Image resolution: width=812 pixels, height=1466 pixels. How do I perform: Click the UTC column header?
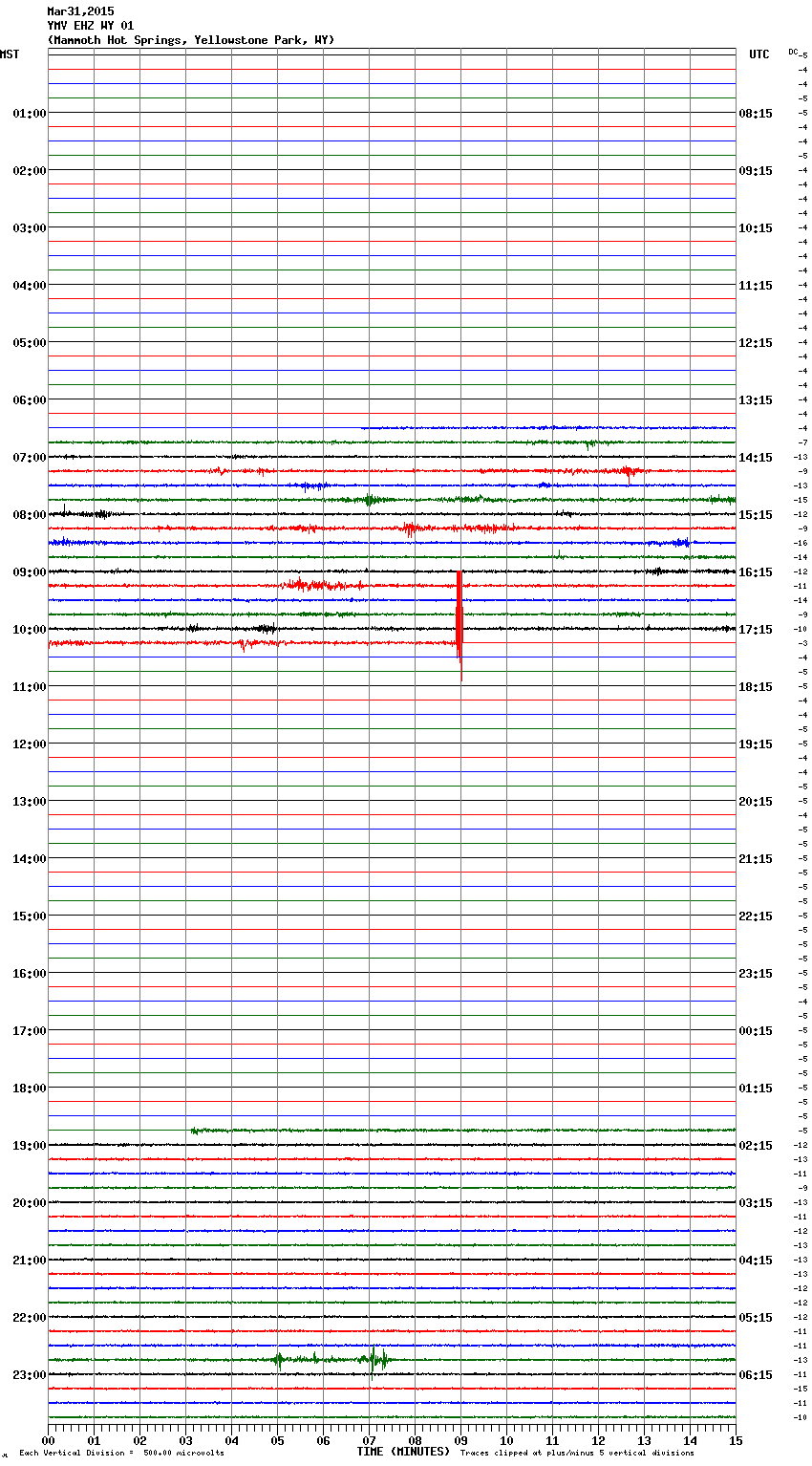pos(759,54)
